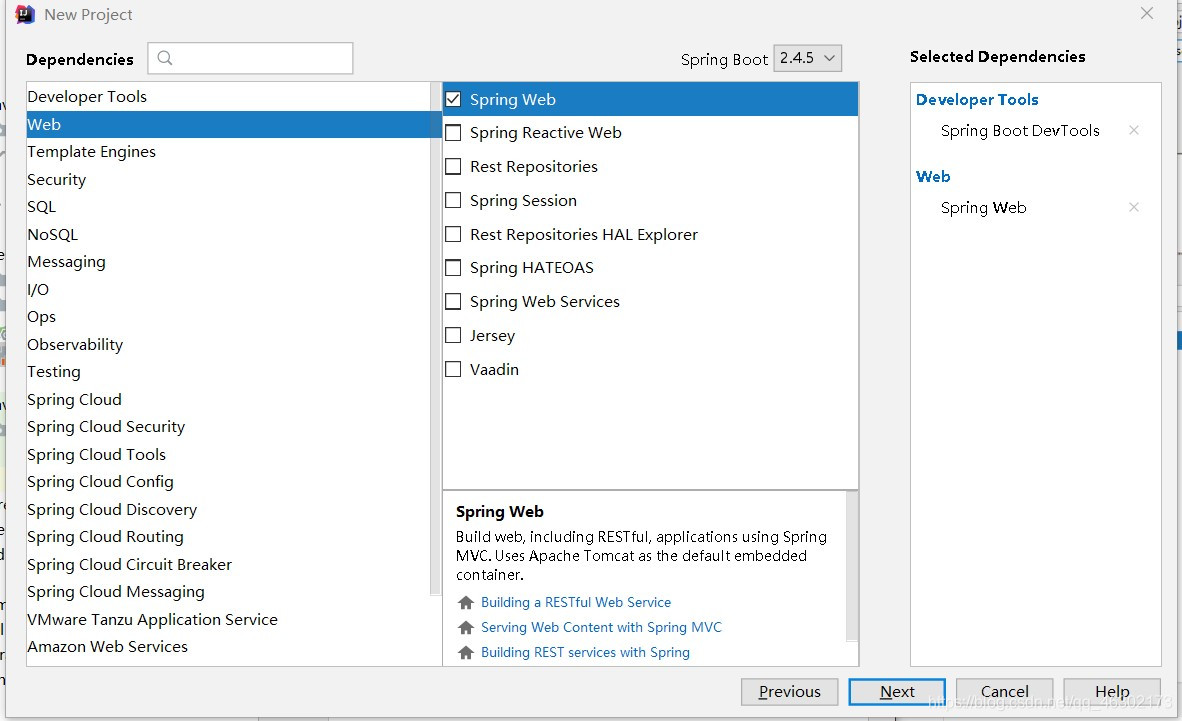
Task: Select Spring Cloud Circuit Breaker category
Action: (x=228, y=565)
